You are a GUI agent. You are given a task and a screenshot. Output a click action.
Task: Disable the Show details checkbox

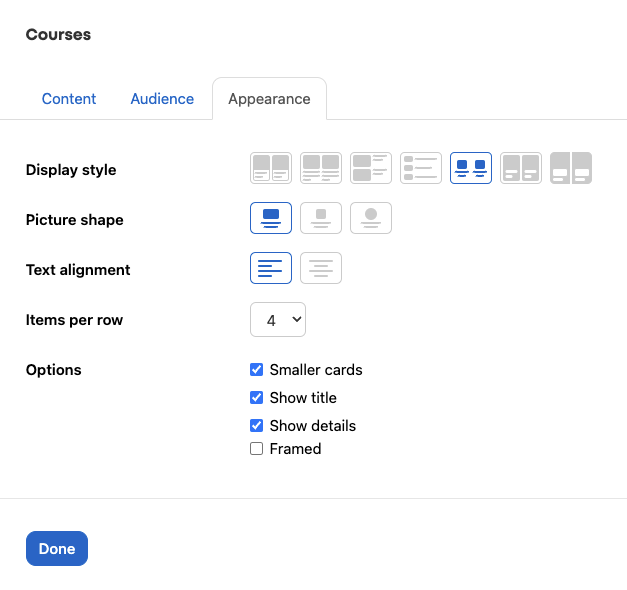257,426
